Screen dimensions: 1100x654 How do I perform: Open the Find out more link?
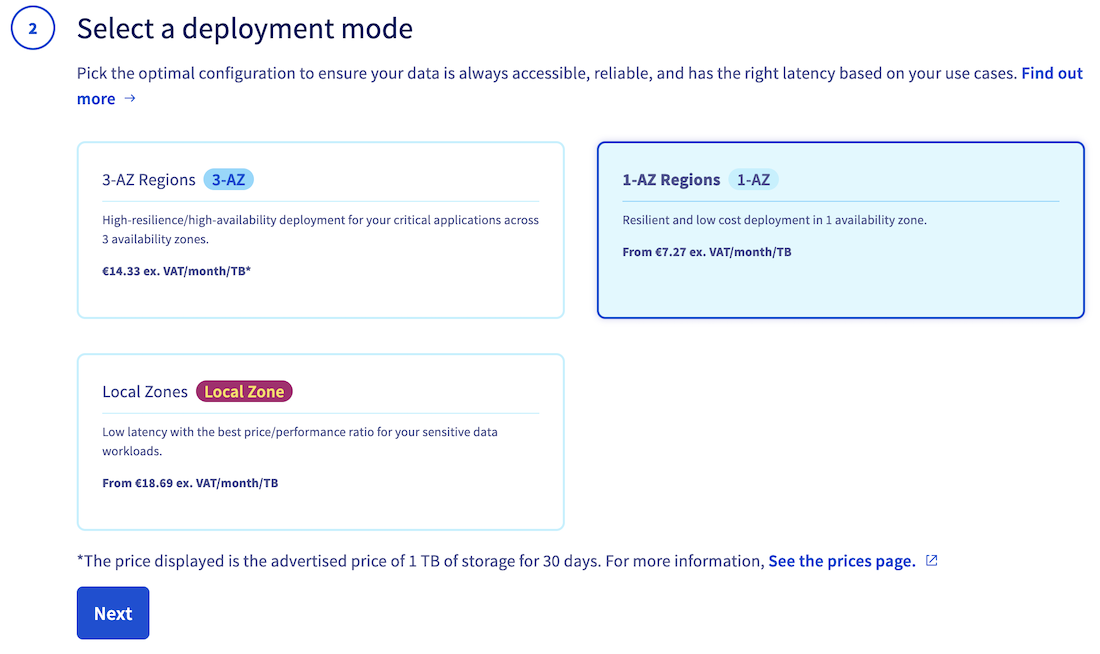(x=1051, y=74)
